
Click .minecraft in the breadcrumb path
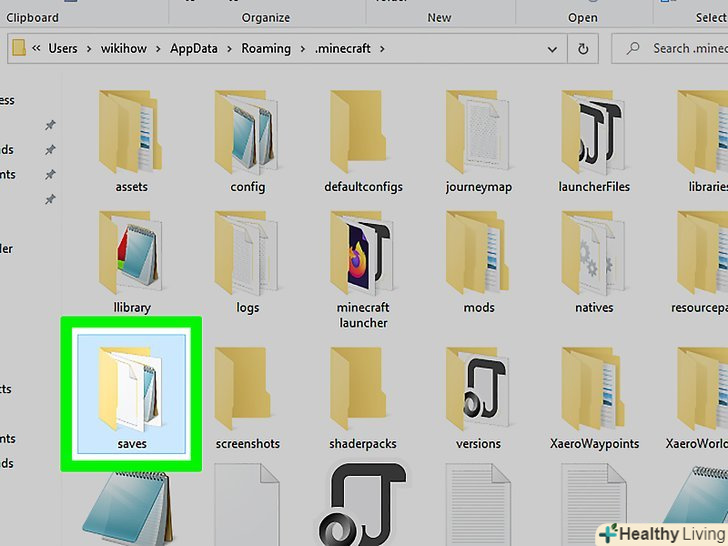[x=343, y=48]
